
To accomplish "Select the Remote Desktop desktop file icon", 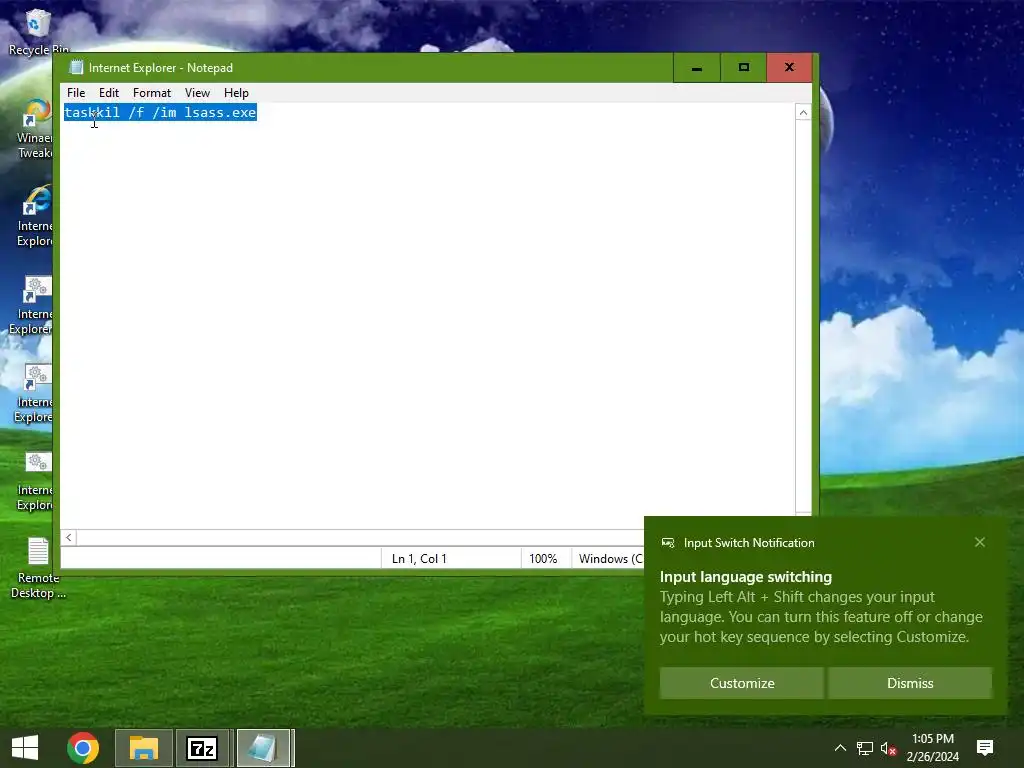I will tap(38, 568).
